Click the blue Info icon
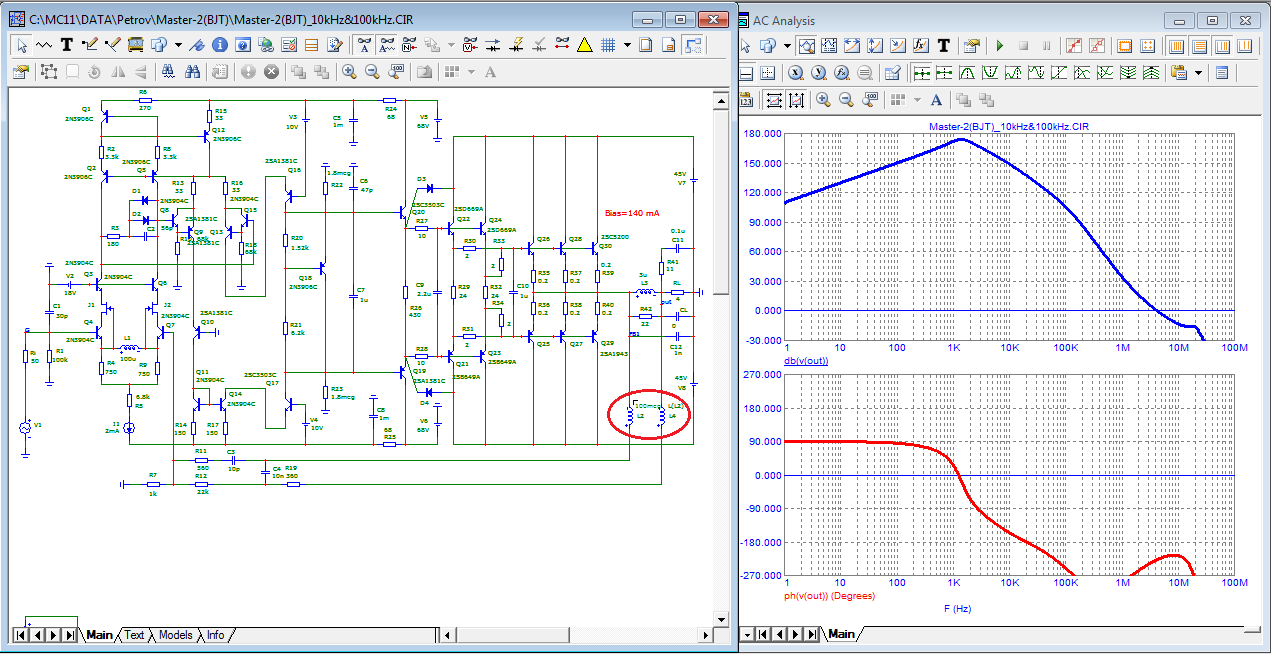 [x=218, y=45]
